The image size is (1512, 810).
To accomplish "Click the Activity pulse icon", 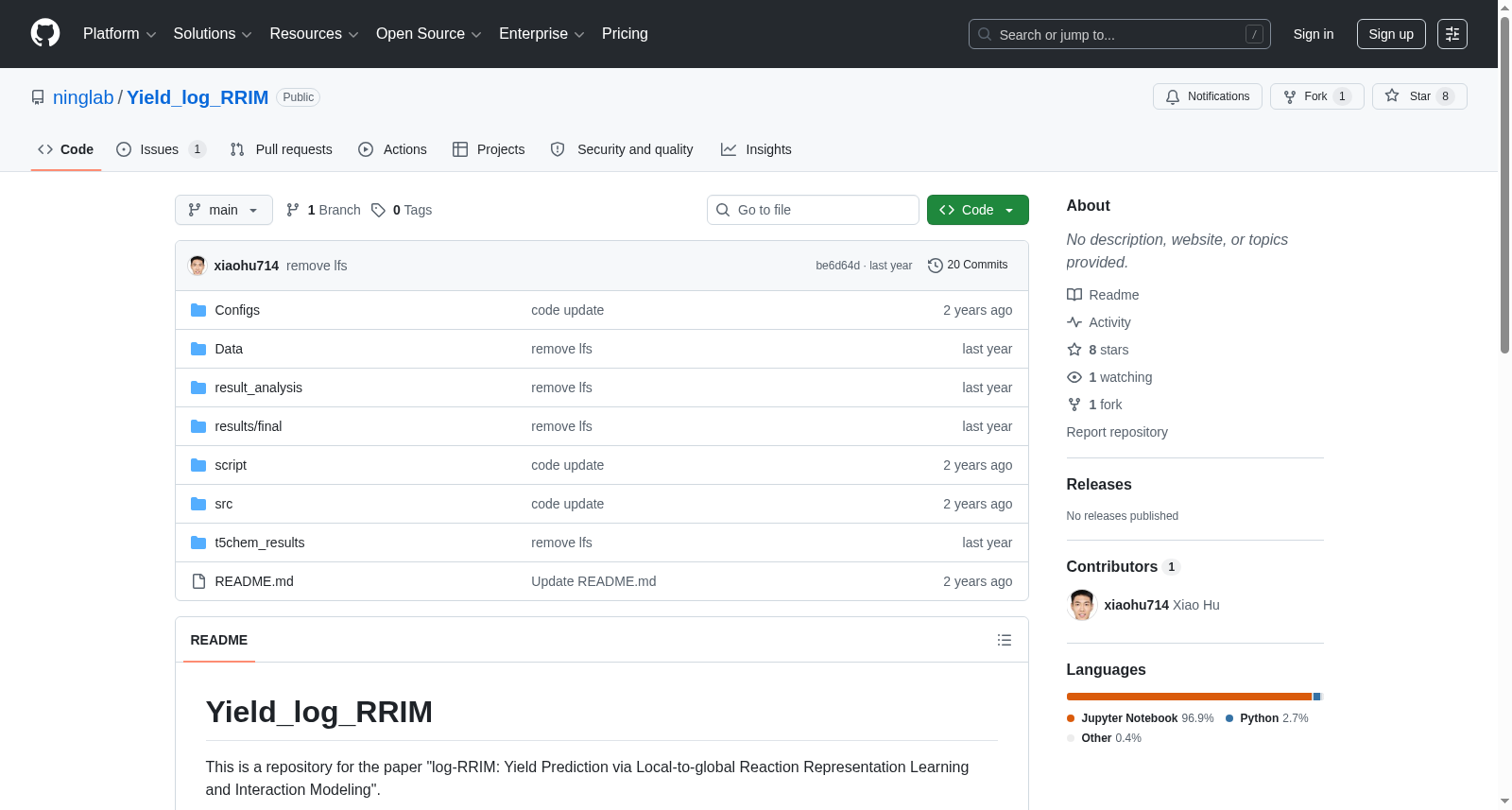I will 1074,322.
